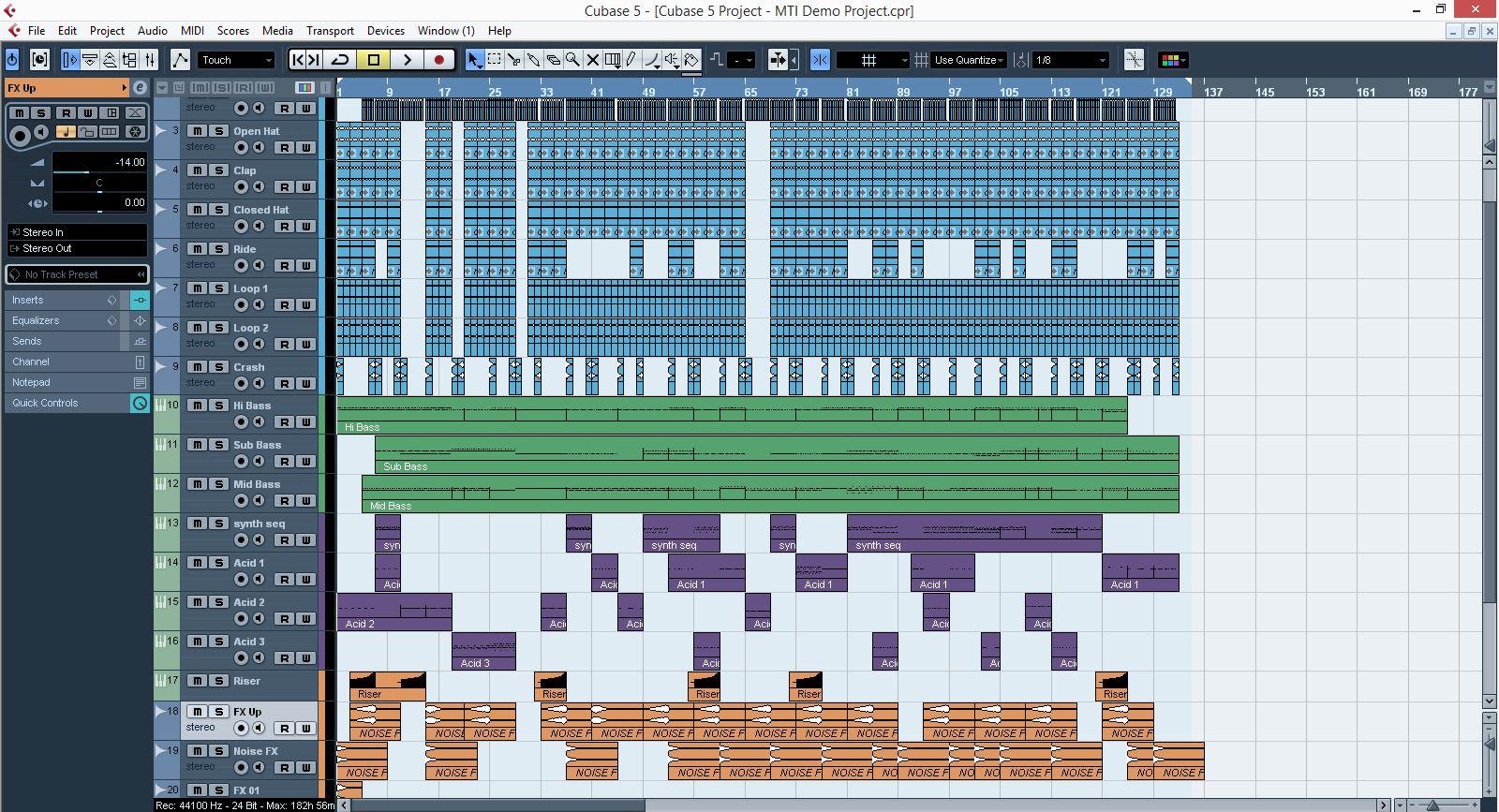This screenshot has height=812, width=1499.
Task: Open the color selector dropdown
Action: point(1173,60)
